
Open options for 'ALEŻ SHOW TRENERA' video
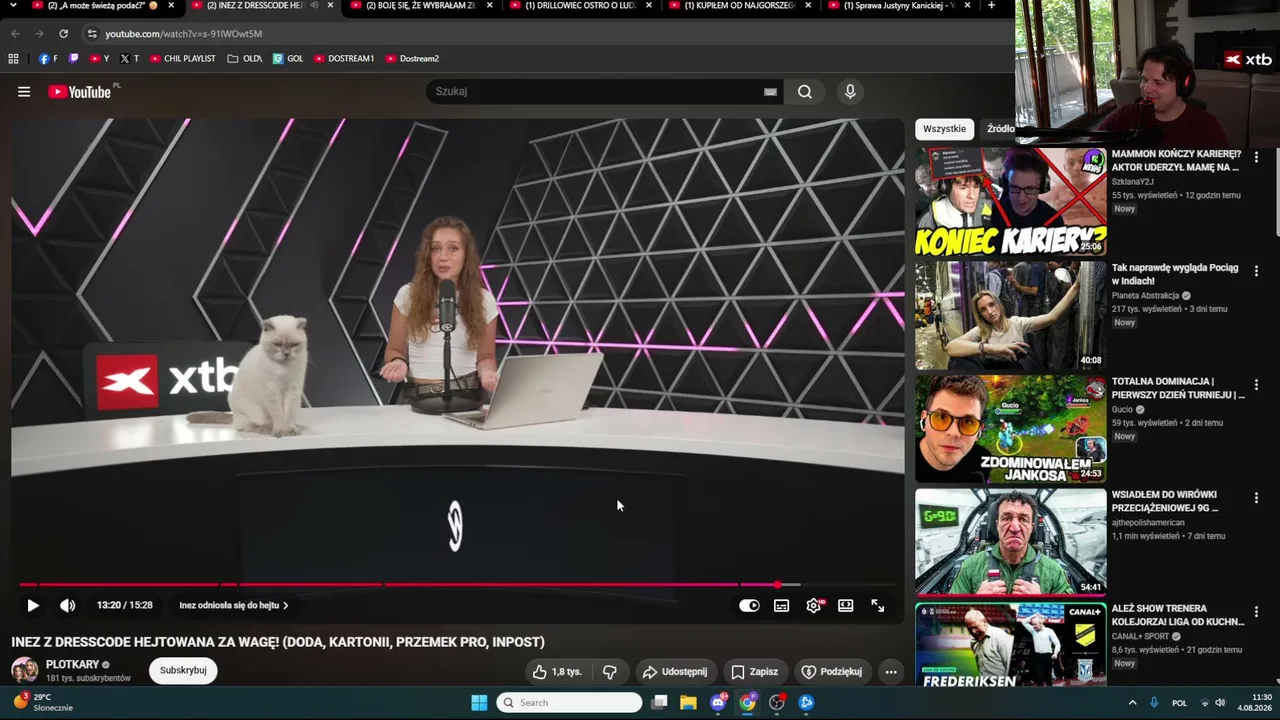[1256, 612]
